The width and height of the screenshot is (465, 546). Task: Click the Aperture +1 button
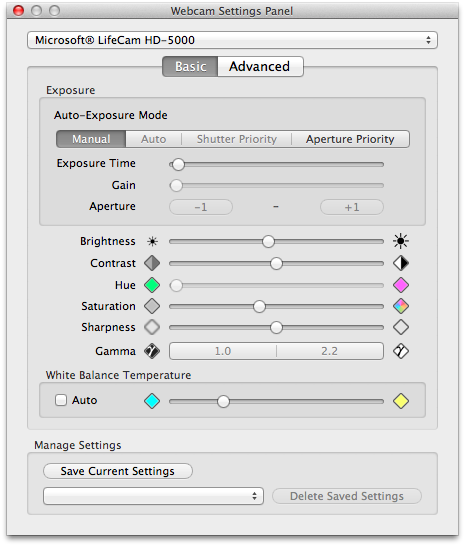[352, 207]
